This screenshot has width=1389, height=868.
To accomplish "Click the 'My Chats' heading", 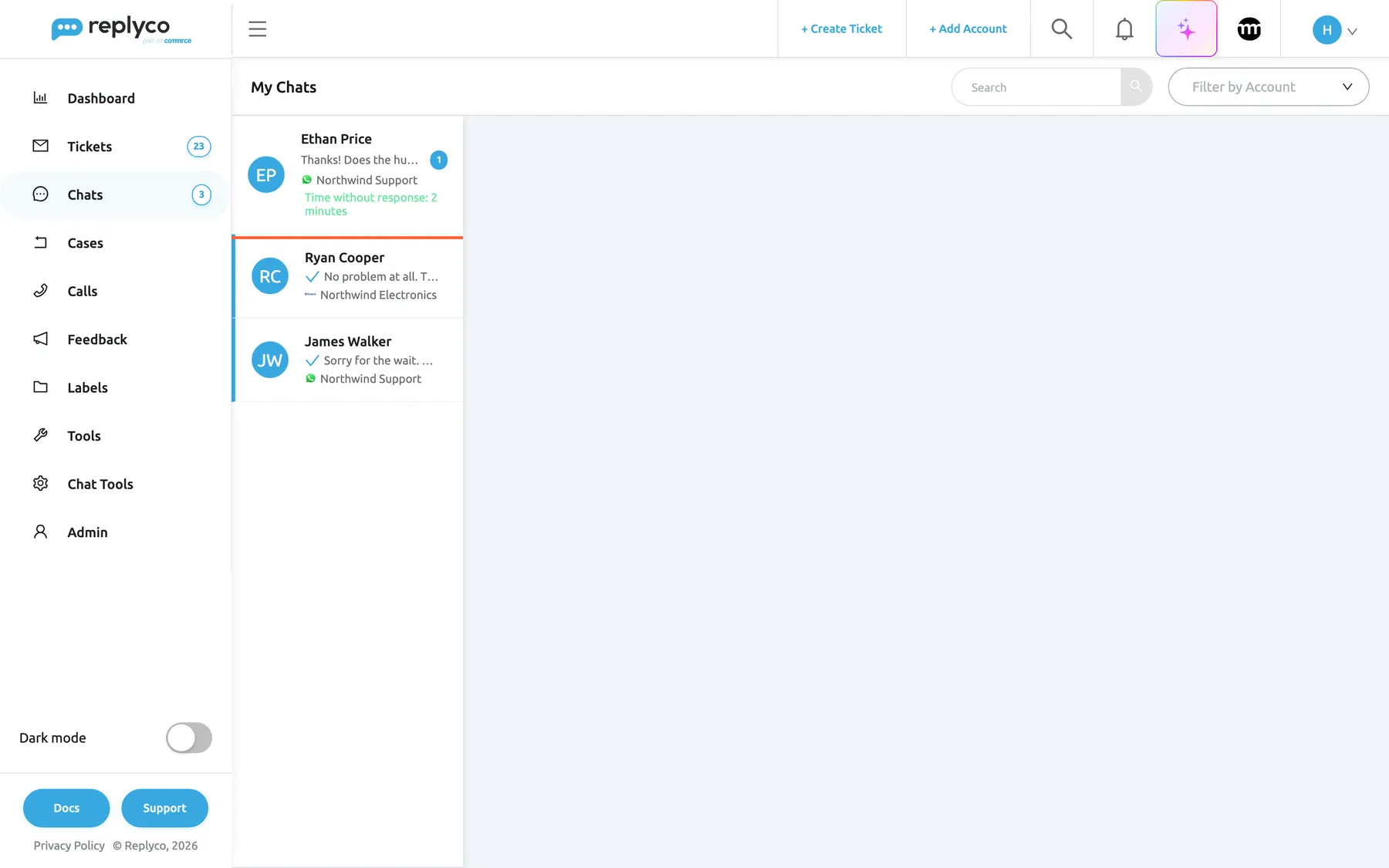I will tap(283, 87).
